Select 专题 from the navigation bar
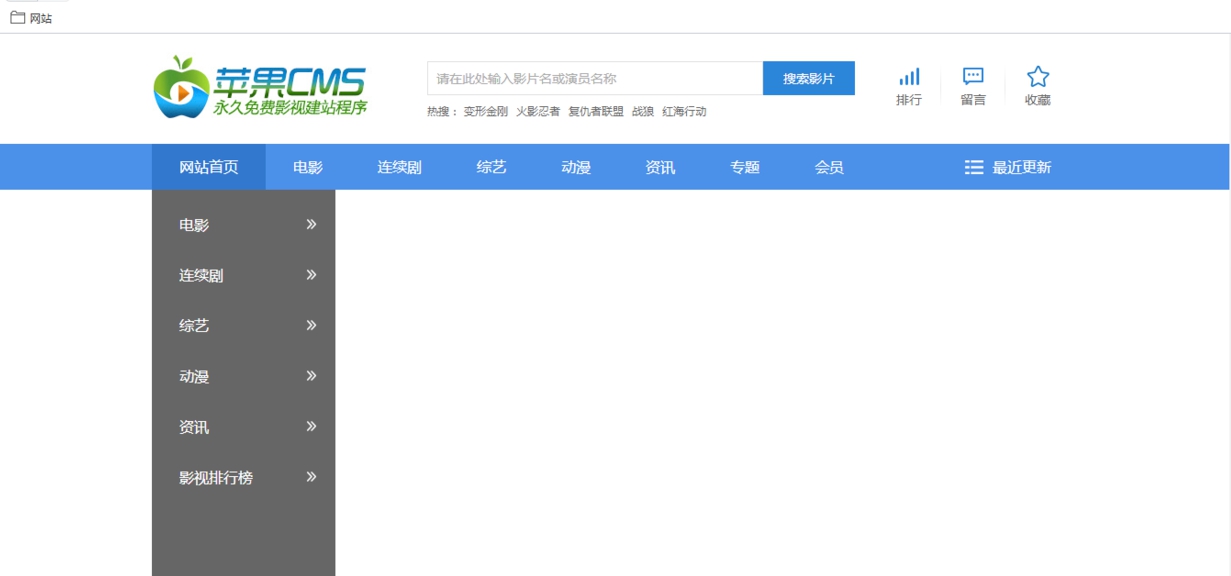1231x576 pixels. (x=744, y=167)
